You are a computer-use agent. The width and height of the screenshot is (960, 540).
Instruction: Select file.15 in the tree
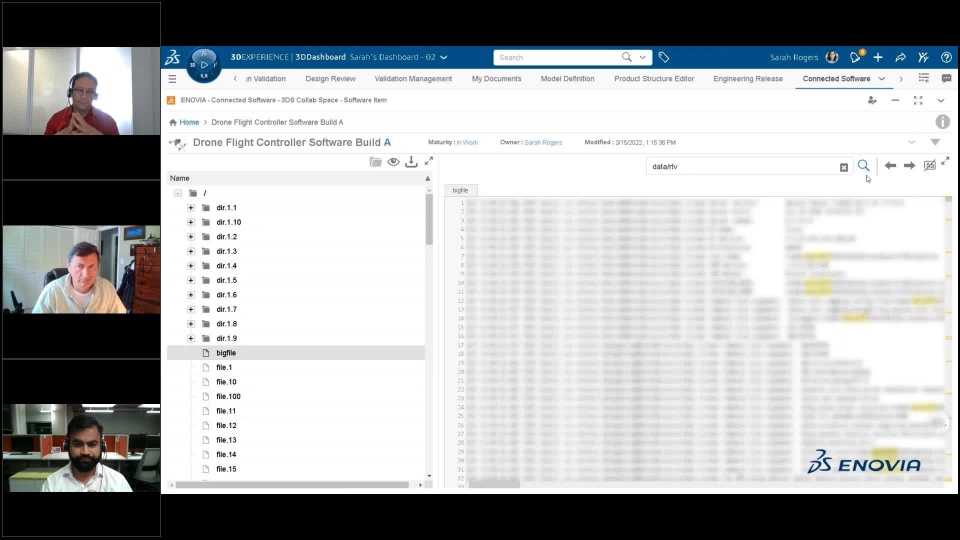226,469
